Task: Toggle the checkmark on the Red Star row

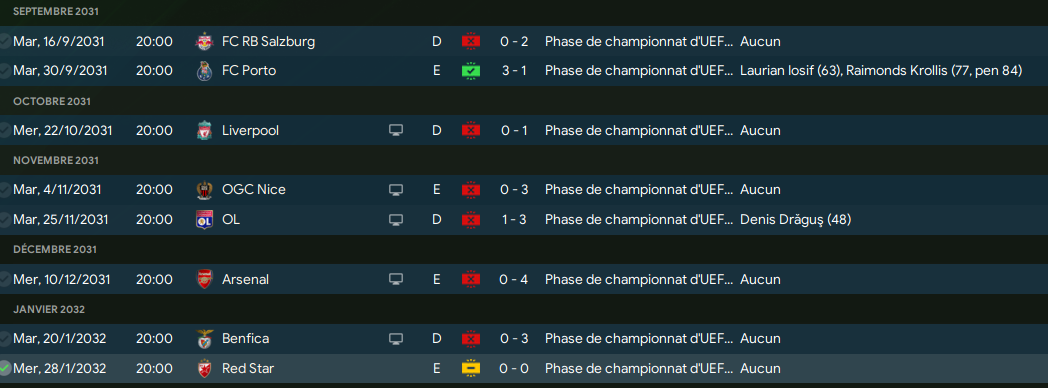Action: click(5, 368)
